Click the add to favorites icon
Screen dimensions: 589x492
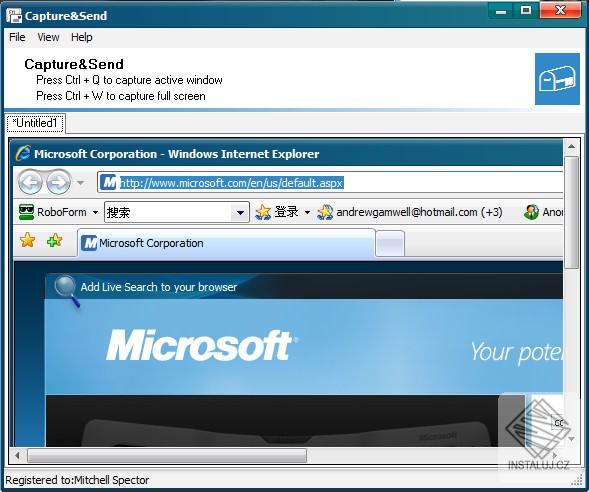pyautogui.click(x=55, y=240)
